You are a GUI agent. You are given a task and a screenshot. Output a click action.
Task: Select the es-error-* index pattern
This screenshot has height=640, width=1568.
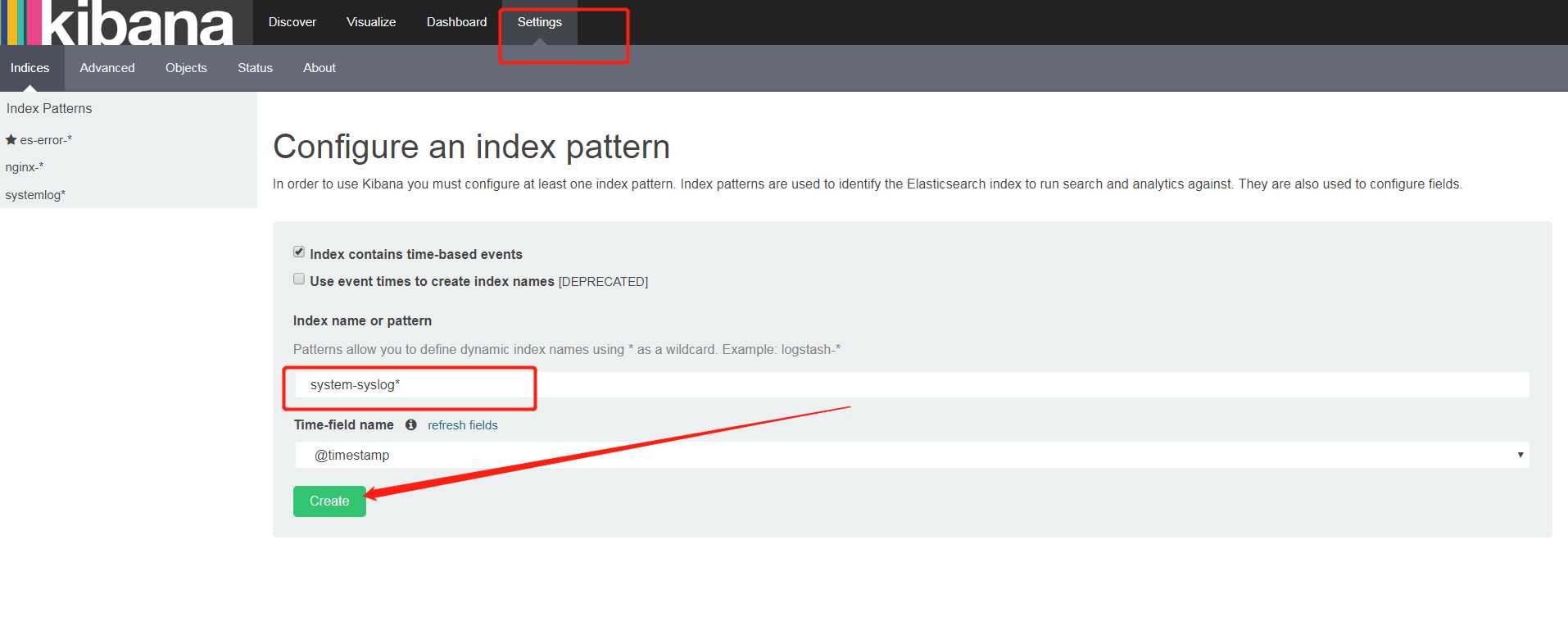click(46, 140)
